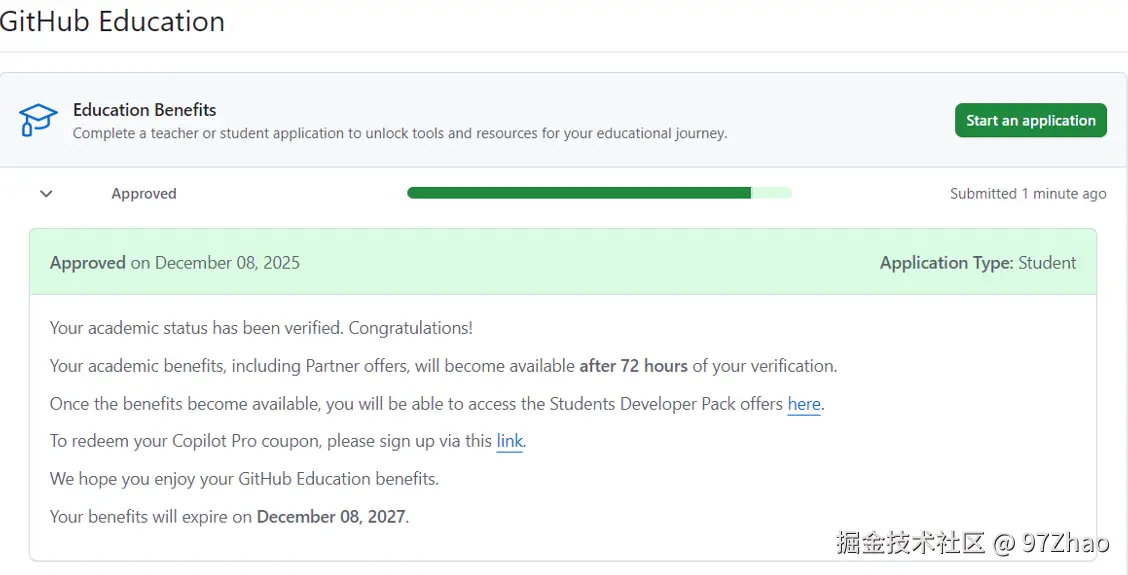
Task: Click the 'Application Type: Student' label
Action: [977, 263]
